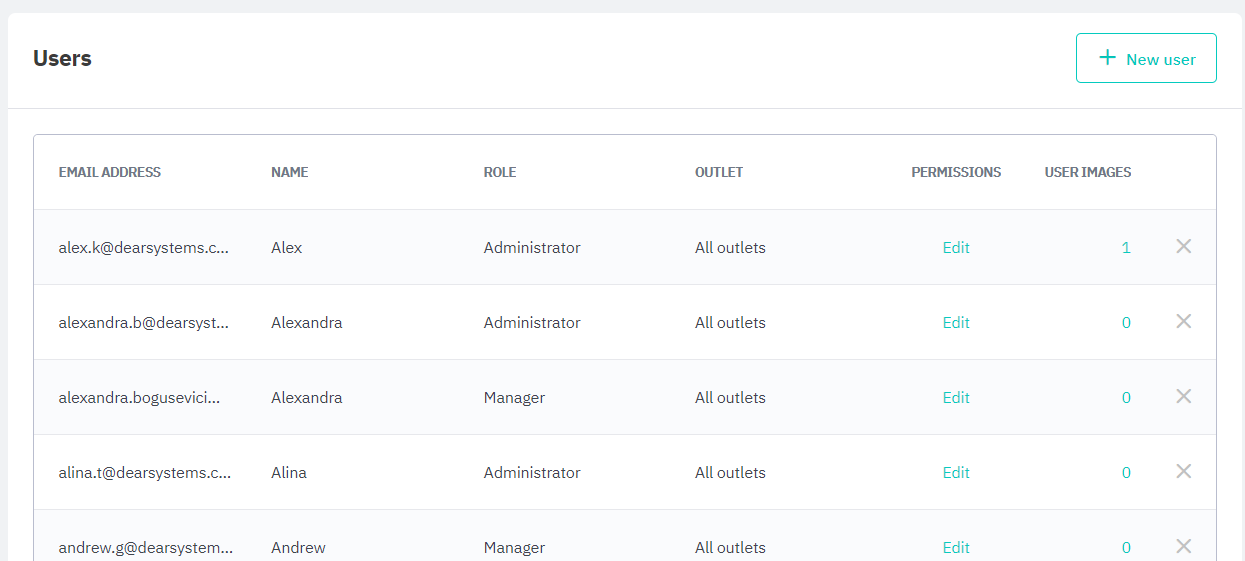Remove the Alina user row
This screenshot has height=561, width=1245.
[x=1183, y=471]
